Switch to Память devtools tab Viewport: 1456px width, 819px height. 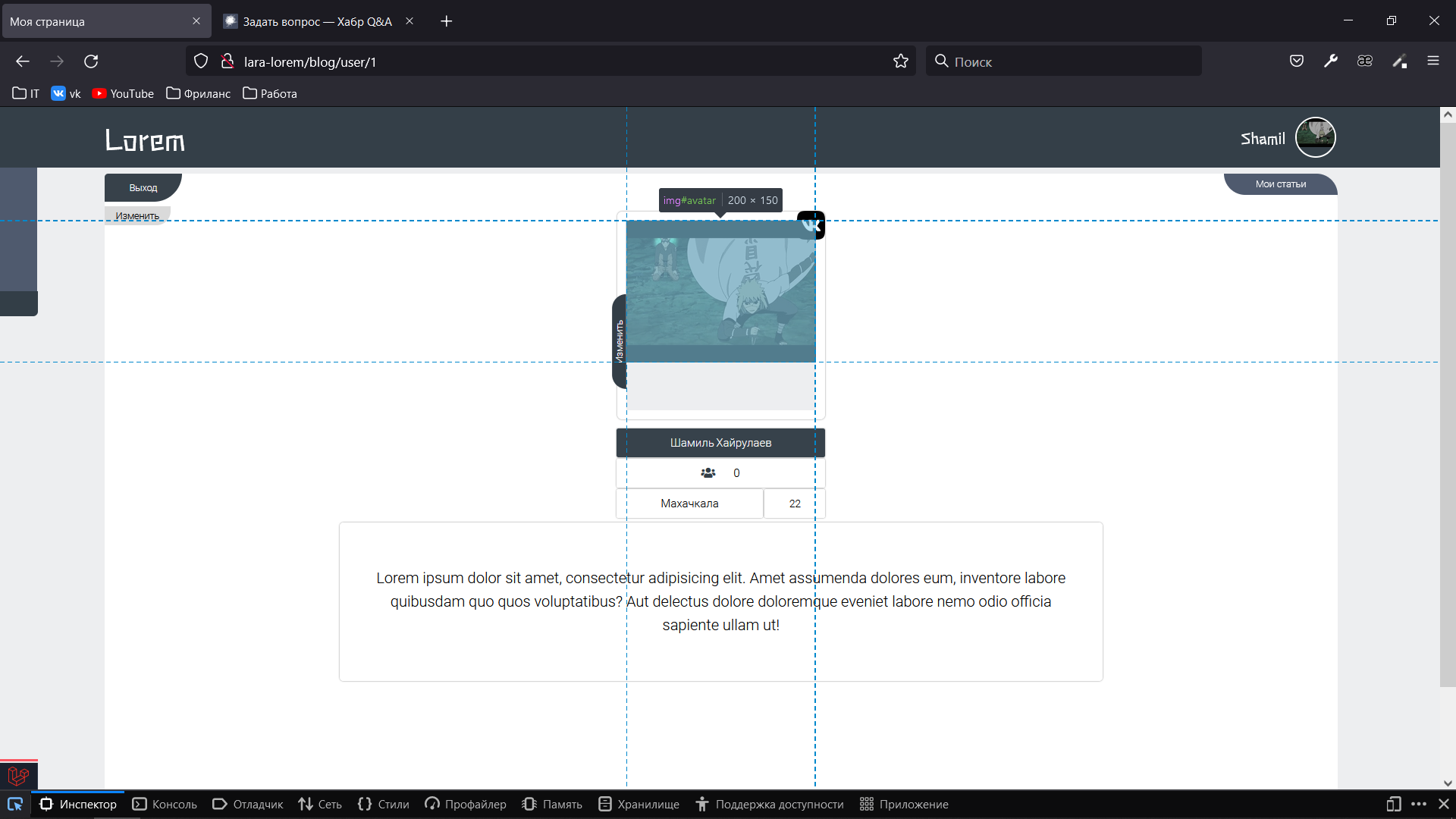click(x=552, y=805)
